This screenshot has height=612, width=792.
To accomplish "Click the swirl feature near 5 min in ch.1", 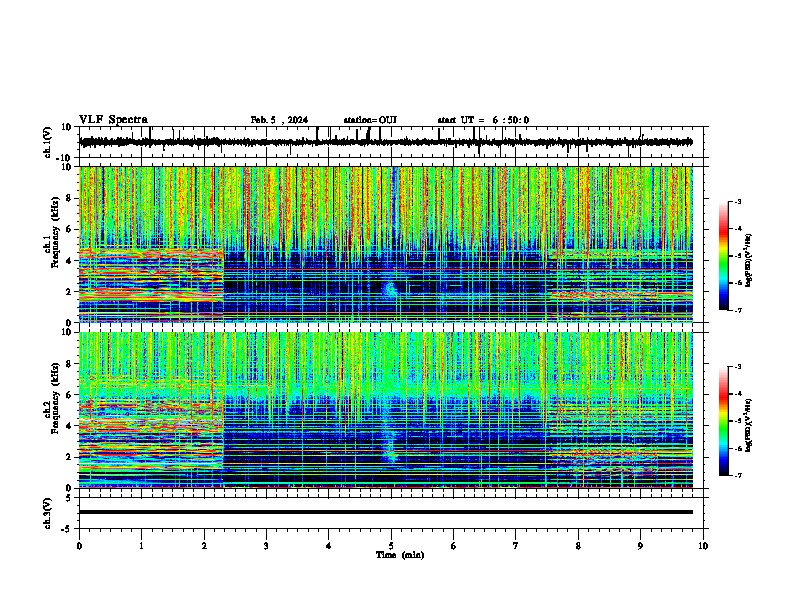I will pos(390,289).
